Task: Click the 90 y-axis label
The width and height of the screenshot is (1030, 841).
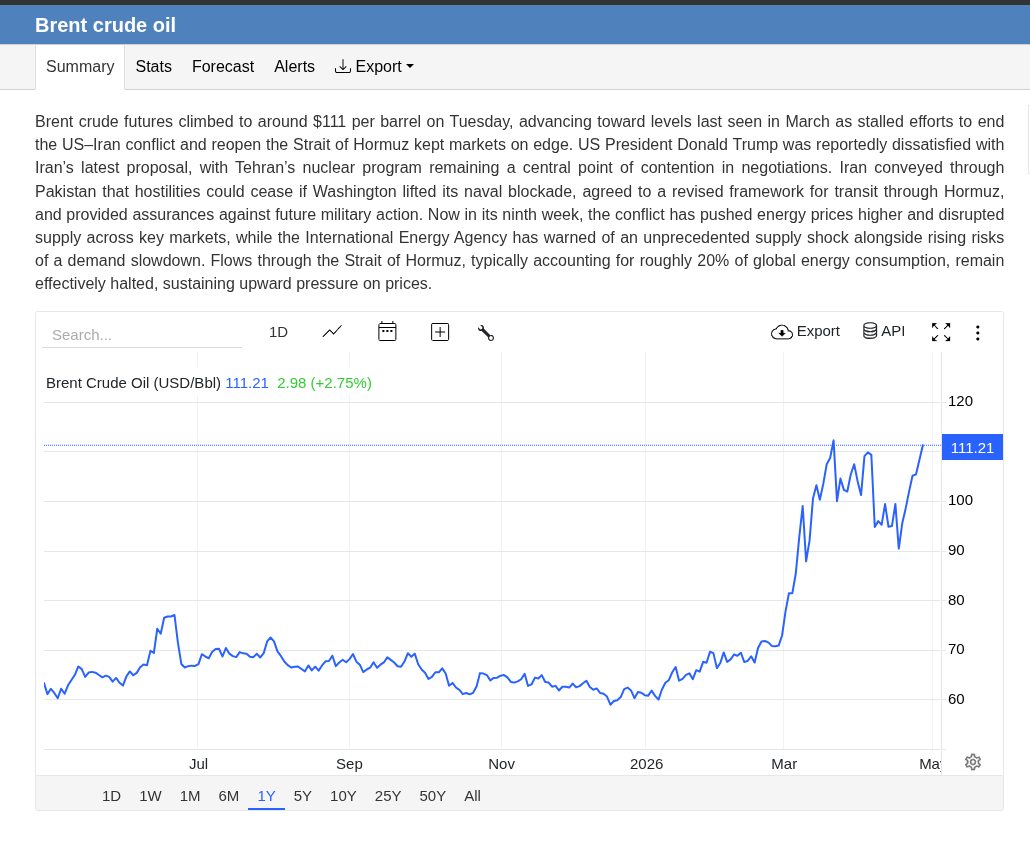Action: [956, 551]
